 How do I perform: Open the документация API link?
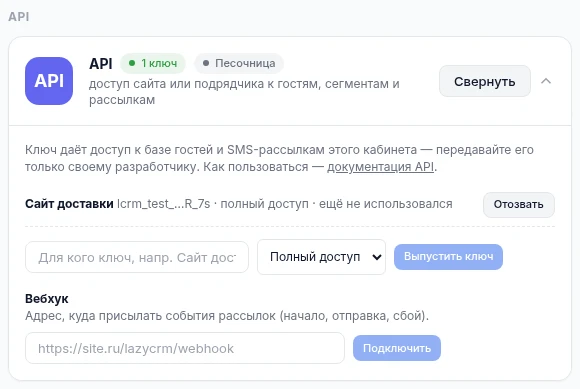click(380, 167)
